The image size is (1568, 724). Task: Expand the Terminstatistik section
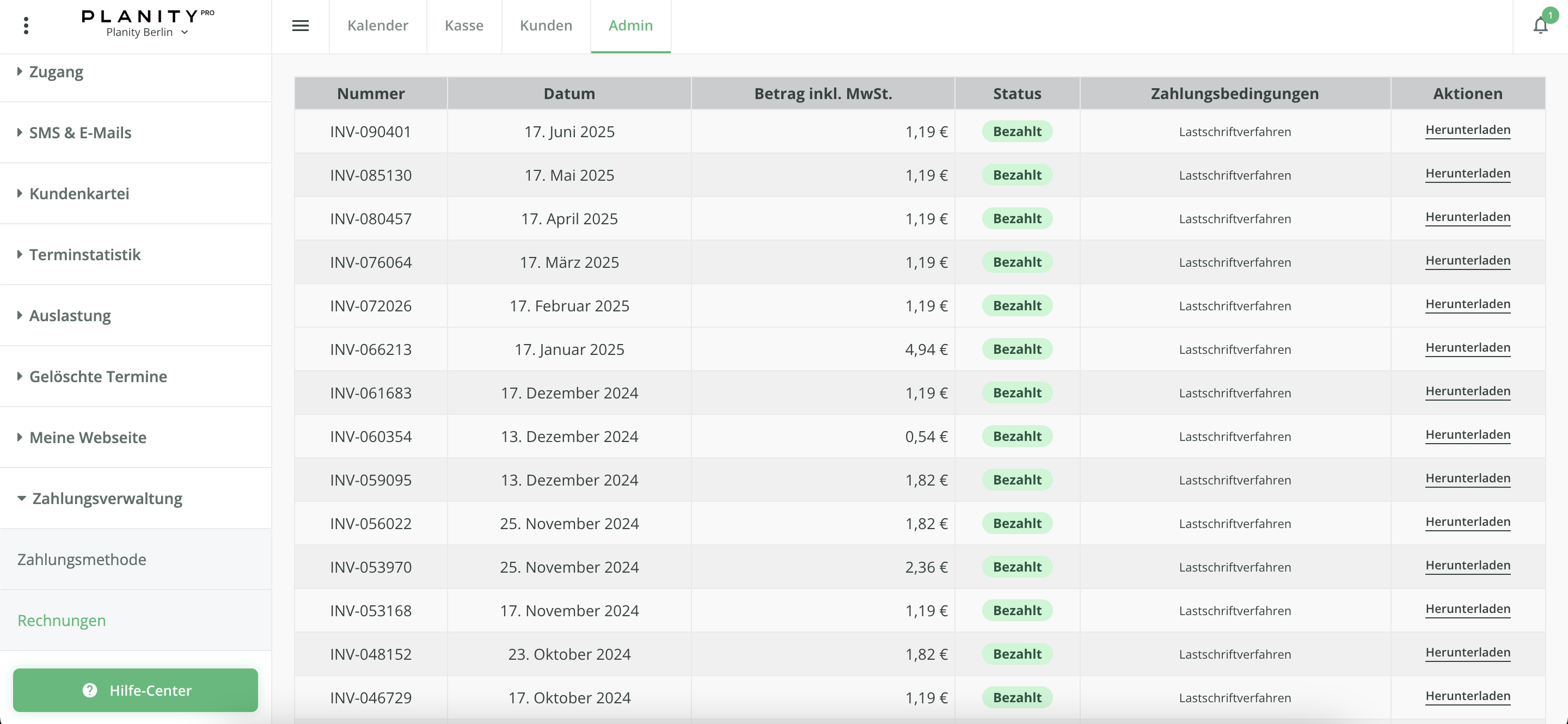coord(84,254)
